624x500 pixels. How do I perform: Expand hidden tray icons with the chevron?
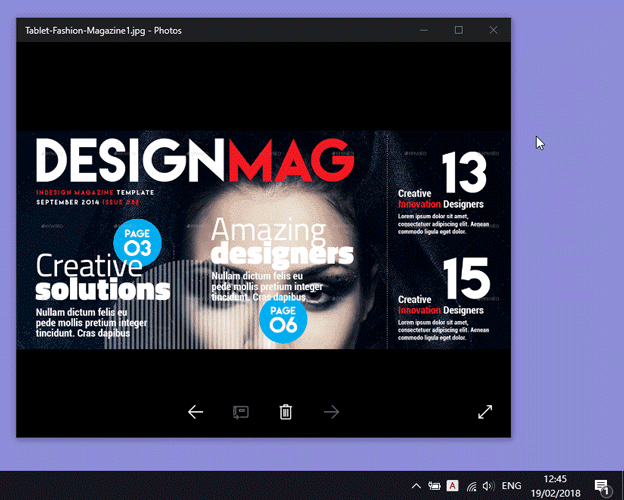pyautogui.click(x=416, y=486)
